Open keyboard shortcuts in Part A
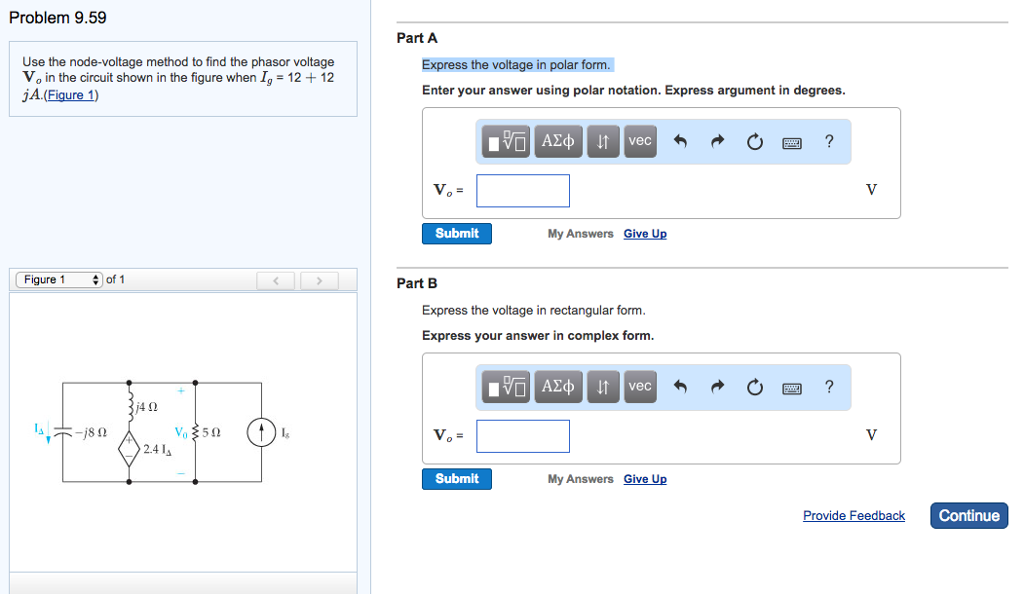 pyautogui.click(x=791, y=142)
